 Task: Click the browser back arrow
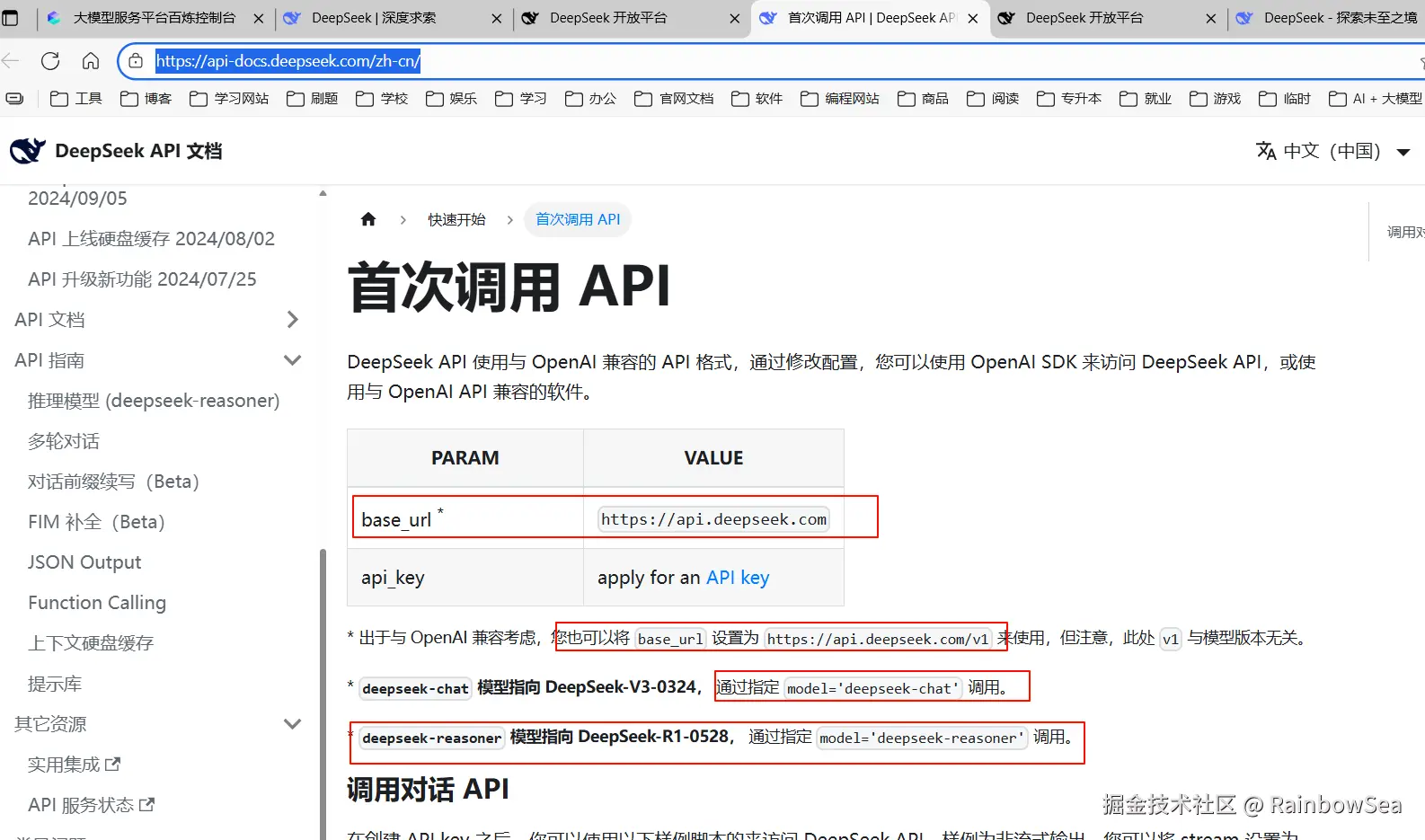point(11,61)
